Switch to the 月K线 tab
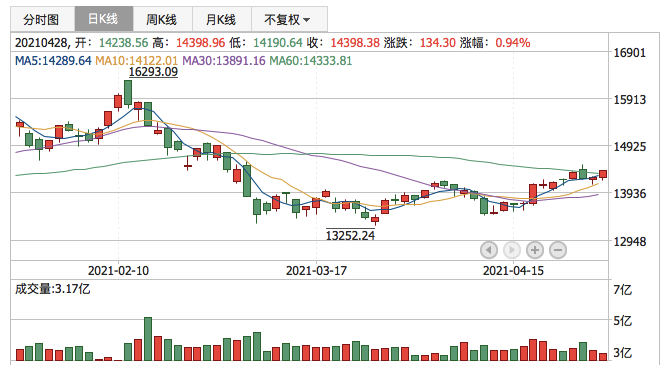The height and width of the screenshot is (370, 667). point(222,19)
